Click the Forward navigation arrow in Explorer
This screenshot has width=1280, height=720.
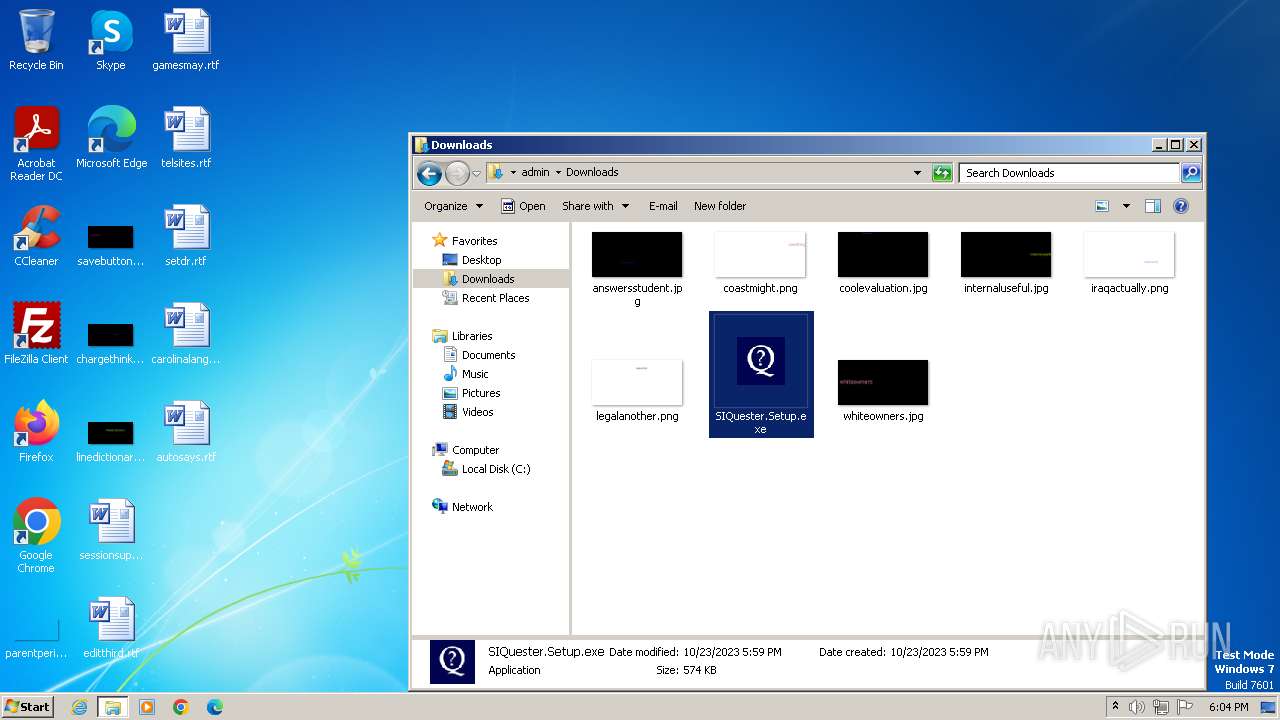[457, 173]
